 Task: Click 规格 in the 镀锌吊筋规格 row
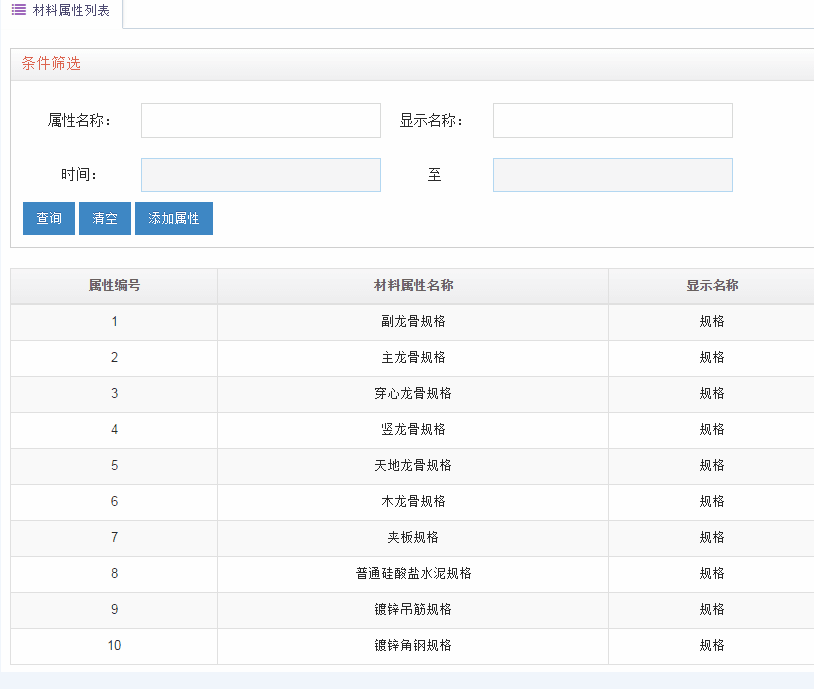pyautogui.click(x=712, y=610)
